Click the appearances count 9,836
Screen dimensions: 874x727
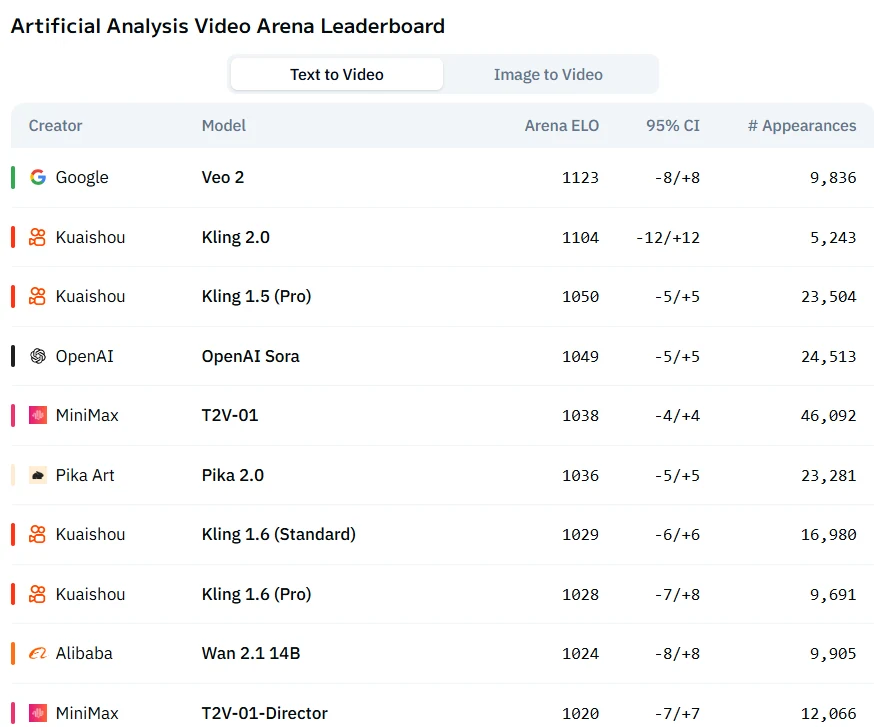tap(833, 177)
